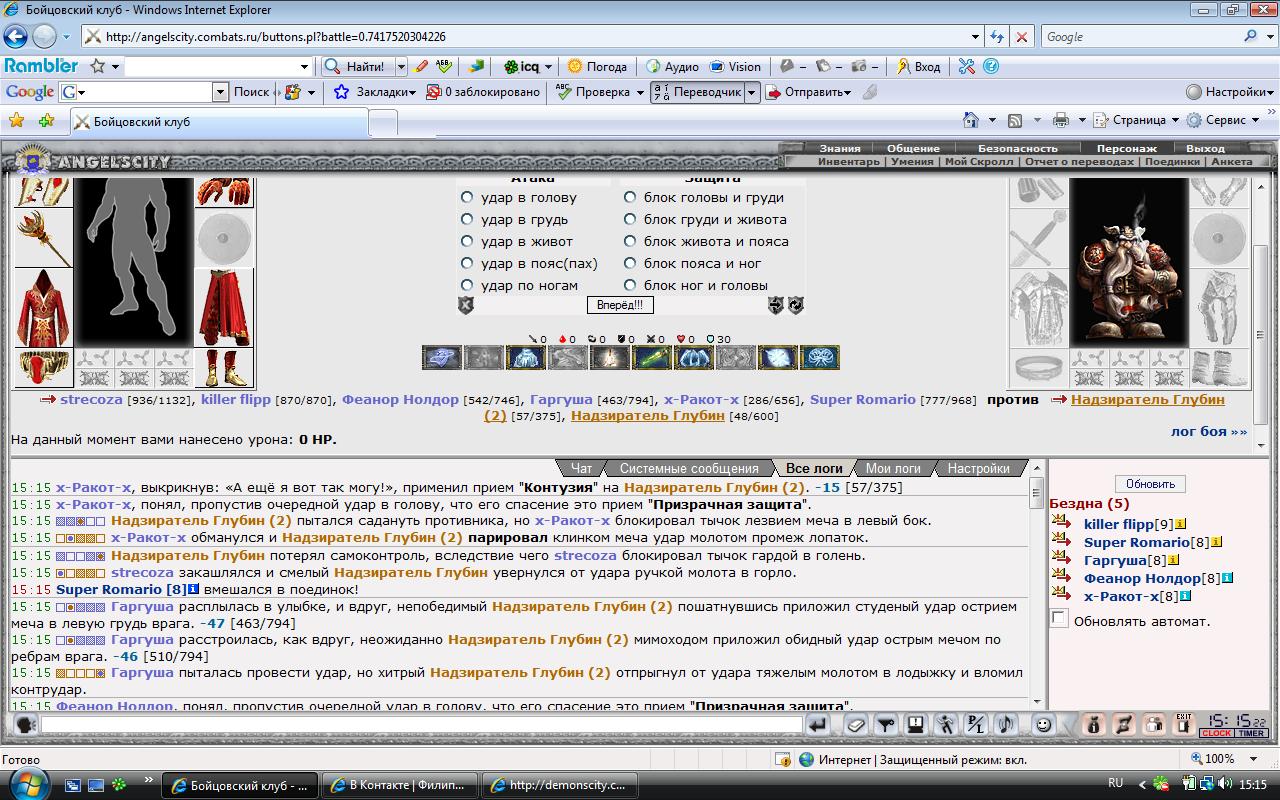Expand the Rambler search field dropdown
Viewport: 1280px width, 800px height.
(x=305, y=67)
